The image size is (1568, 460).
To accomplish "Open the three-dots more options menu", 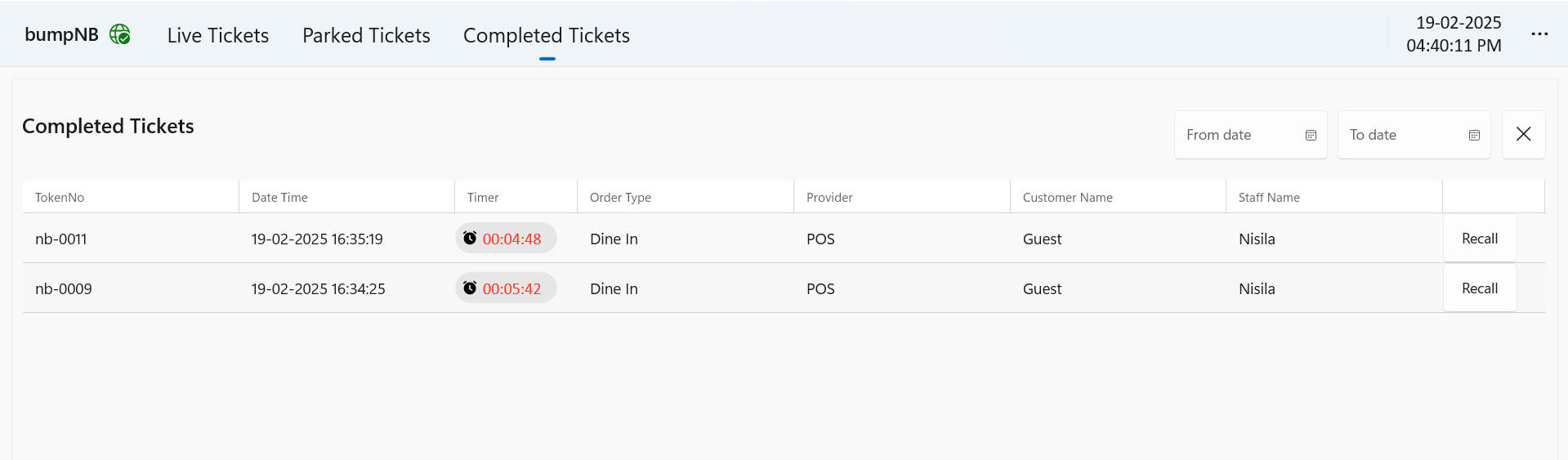I will tap(1539, 34).
